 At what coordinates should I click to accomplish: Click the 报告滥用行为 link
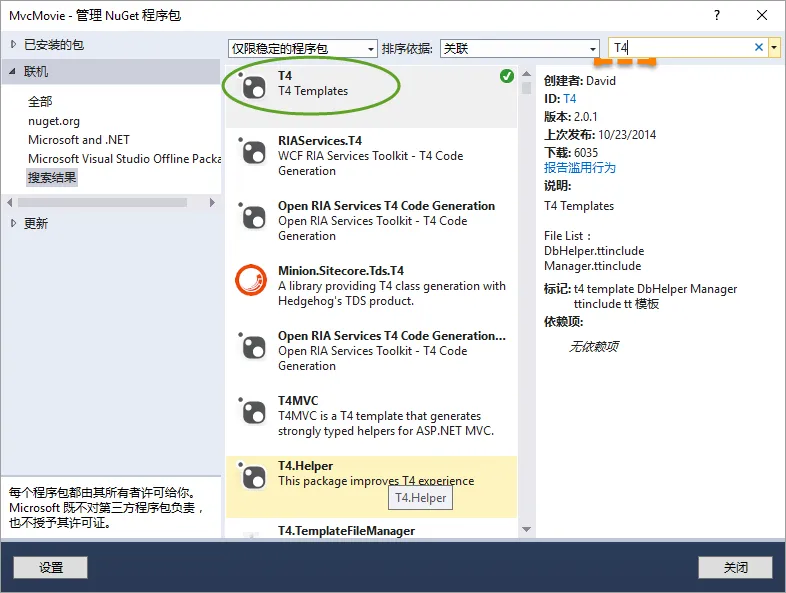tap(579, 167)
